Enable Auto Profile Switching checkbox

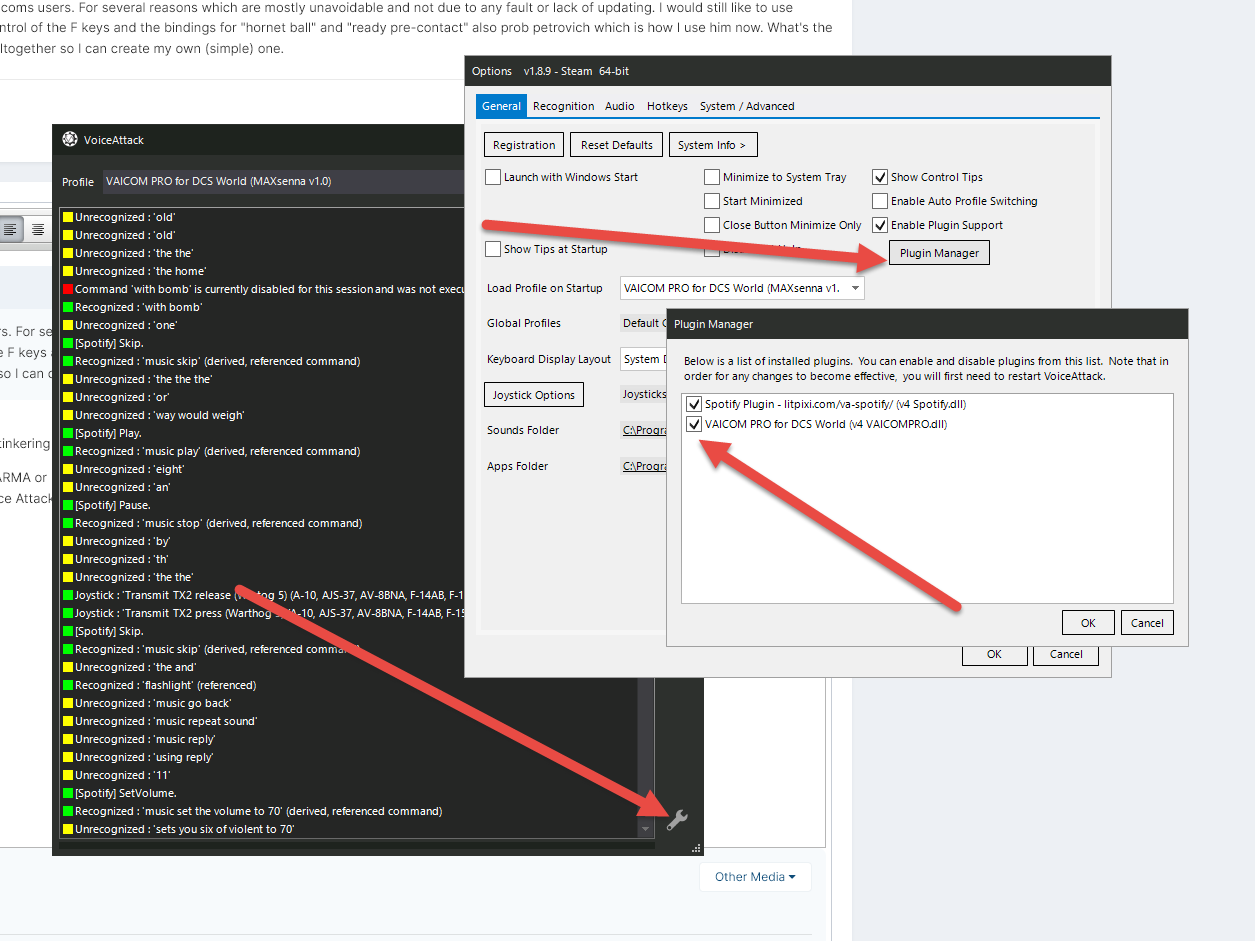pos(880,201)
